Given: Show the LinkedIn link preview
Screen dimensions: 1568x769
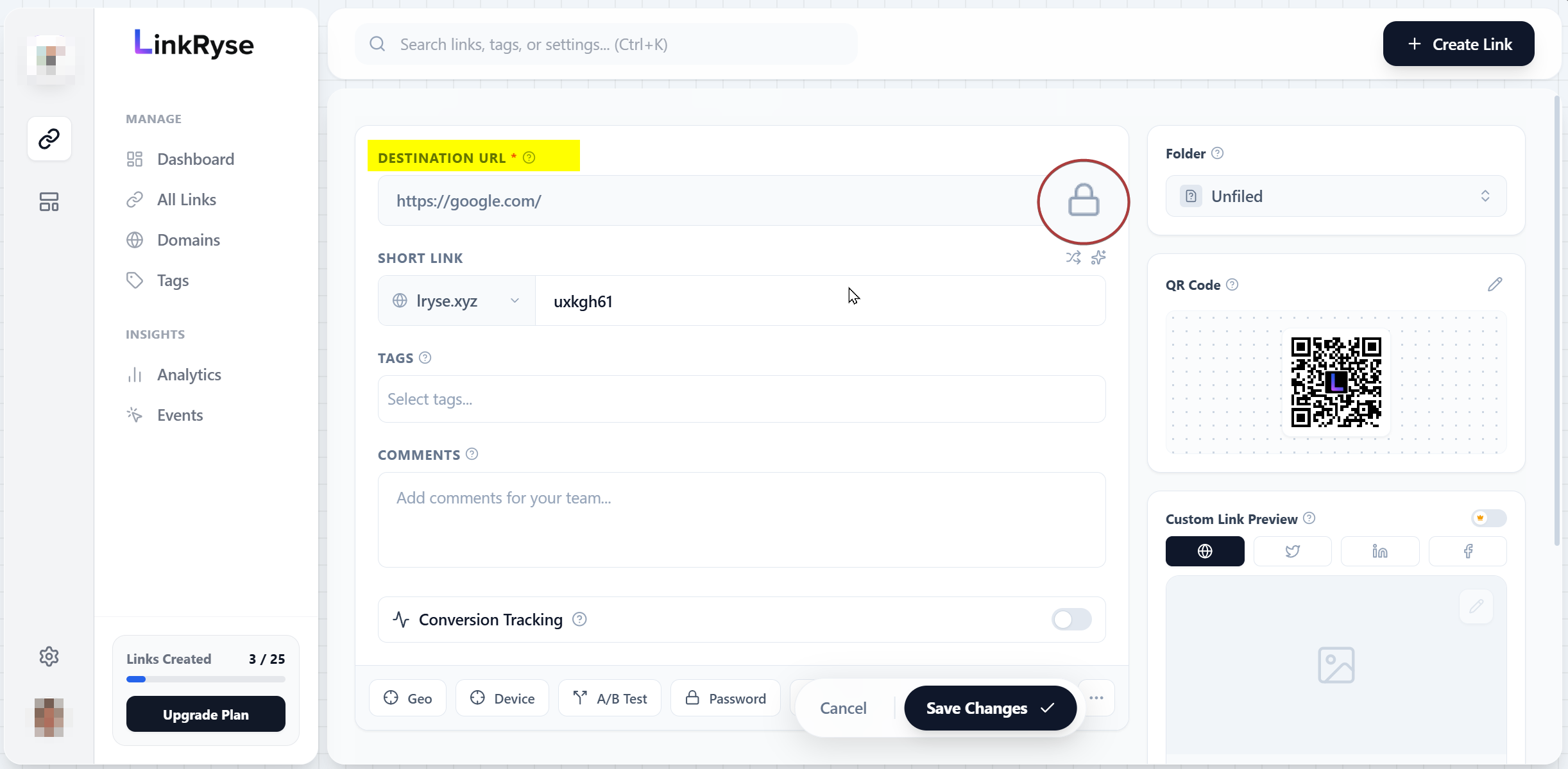Looking at the screenshot, I should 1379,551.
